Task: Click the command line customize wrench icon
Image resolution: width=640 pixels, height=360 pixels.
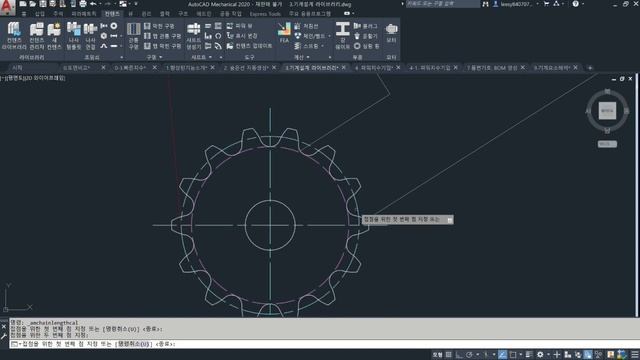Action: [4, 336]
